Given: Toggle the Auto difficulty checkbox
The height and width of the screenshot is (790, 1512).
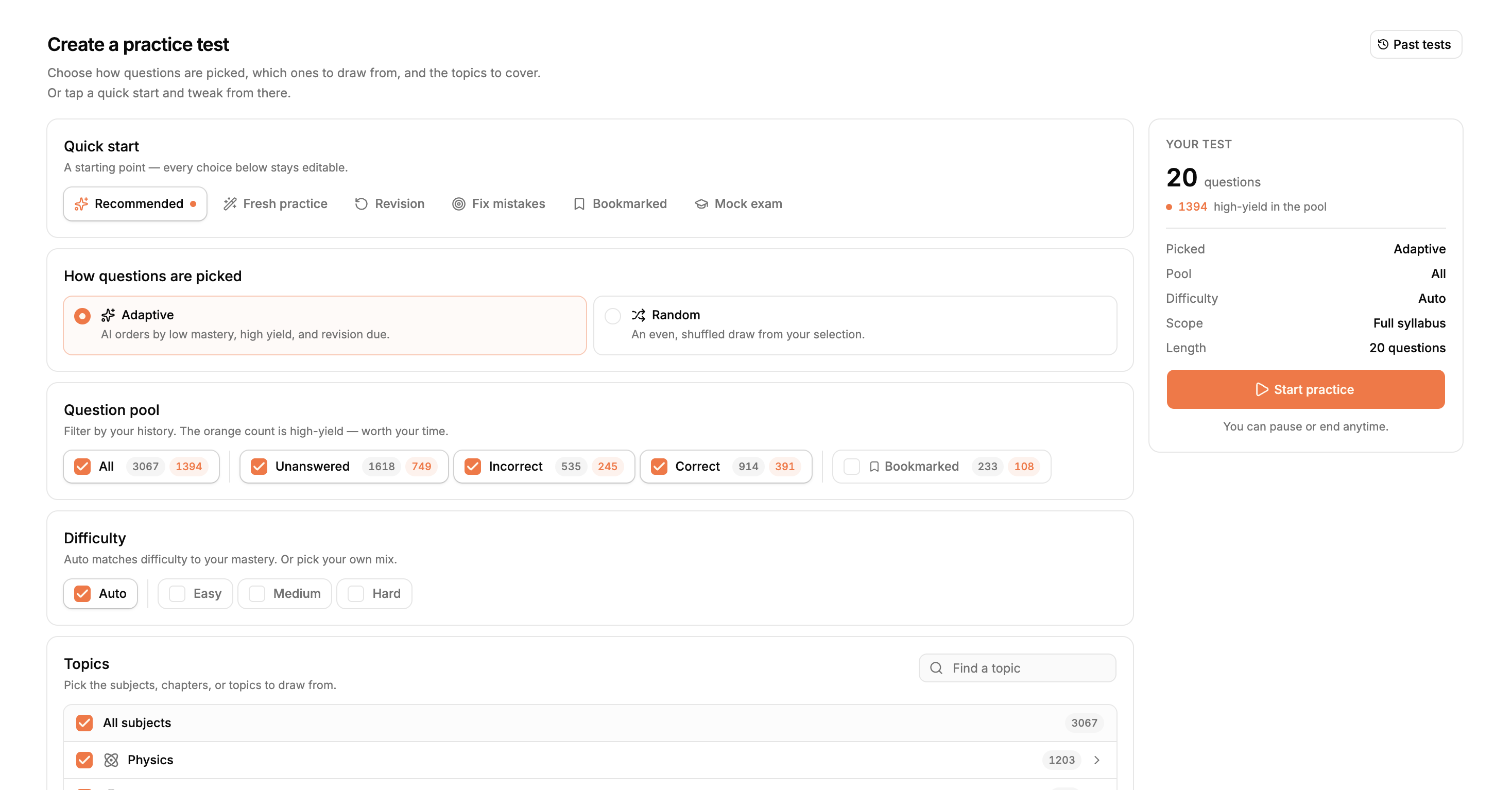Looking at the screenshot, I should point(82,594).
